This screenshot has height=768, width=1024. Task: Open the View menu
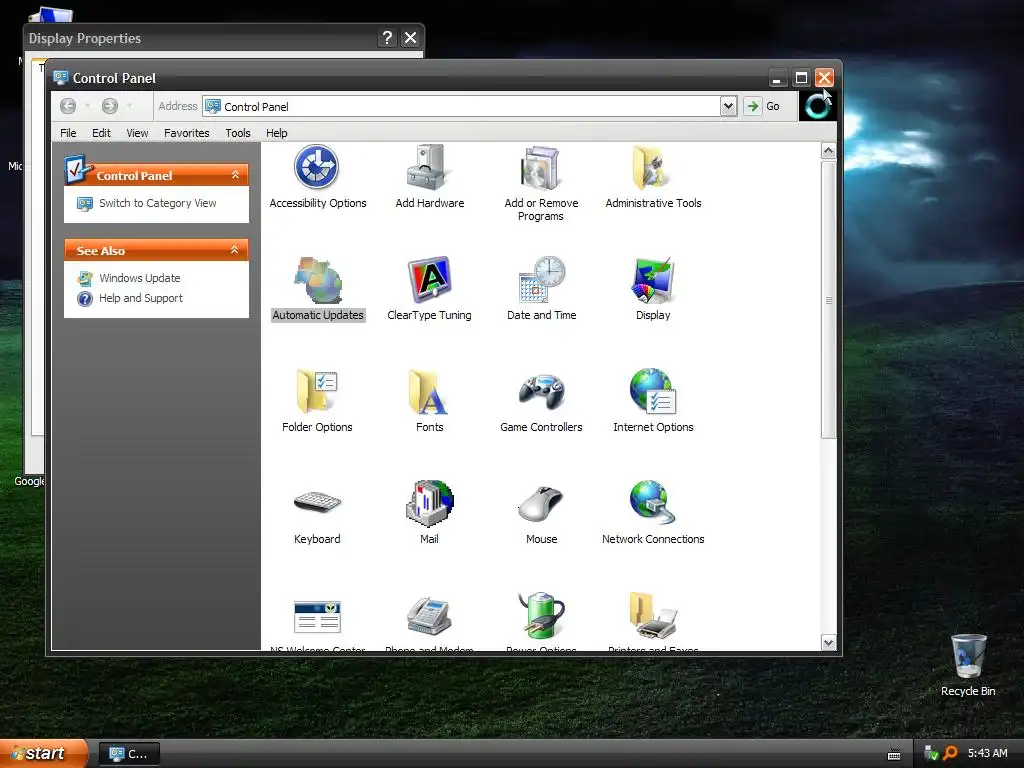137,133
